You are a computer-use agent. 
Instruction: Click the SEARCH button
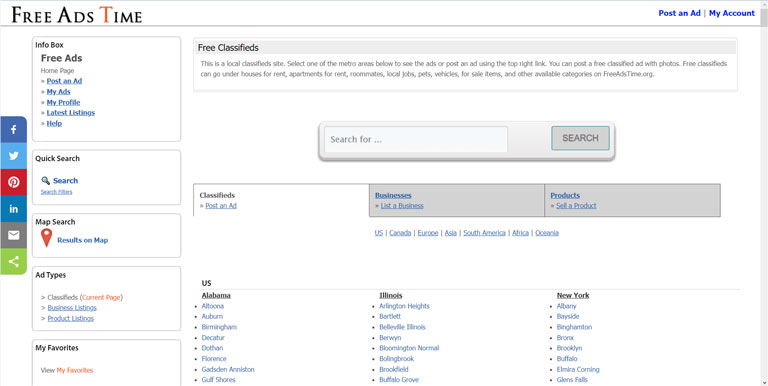[580, 138]
